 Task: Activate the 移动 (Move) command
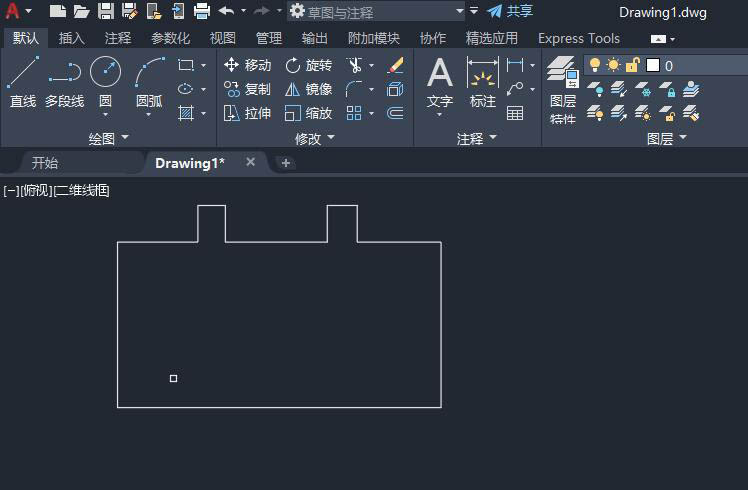[x=247, y=65]
